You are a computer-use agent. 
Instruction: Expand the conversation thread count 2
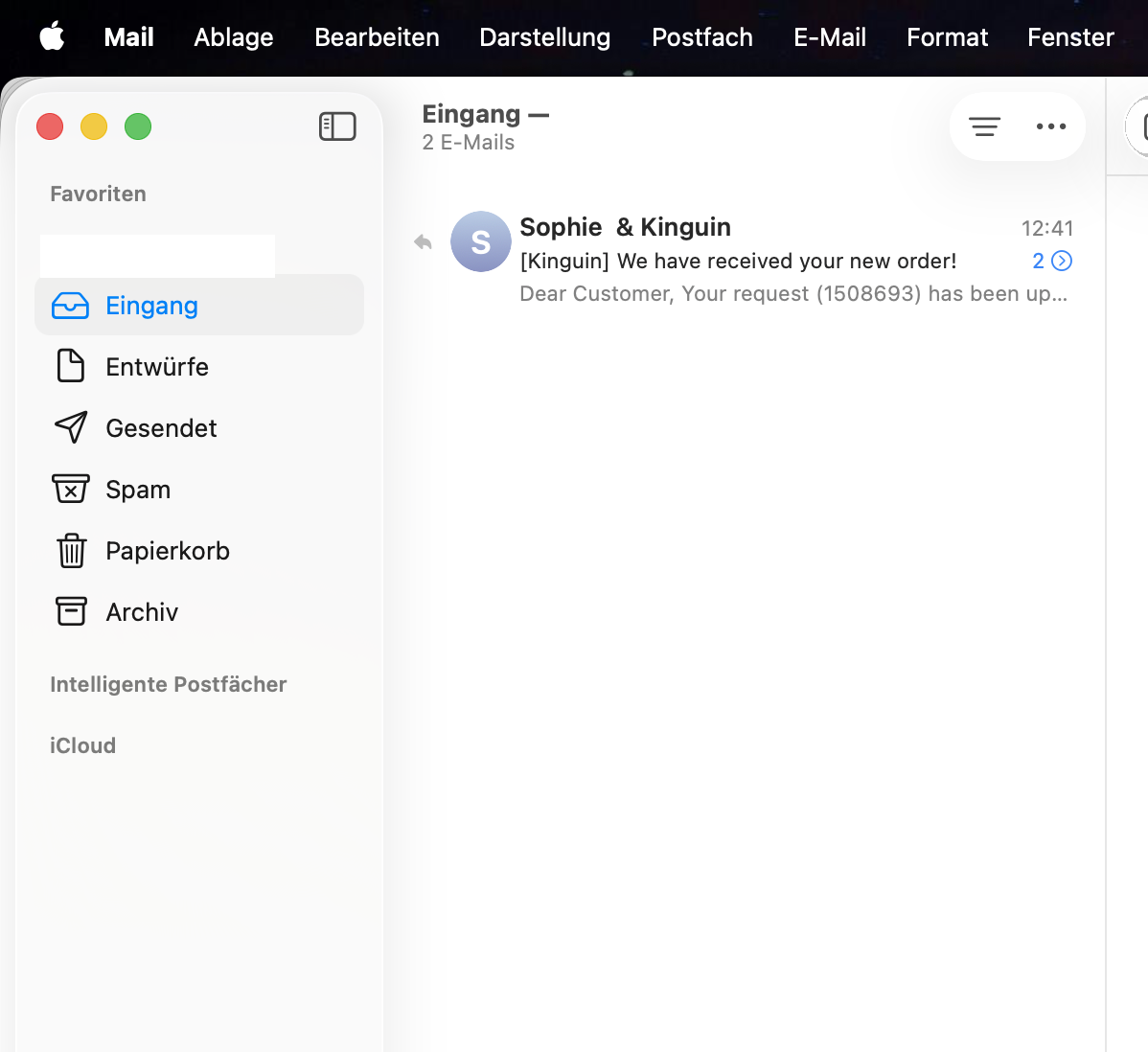tap(1052, 261)
